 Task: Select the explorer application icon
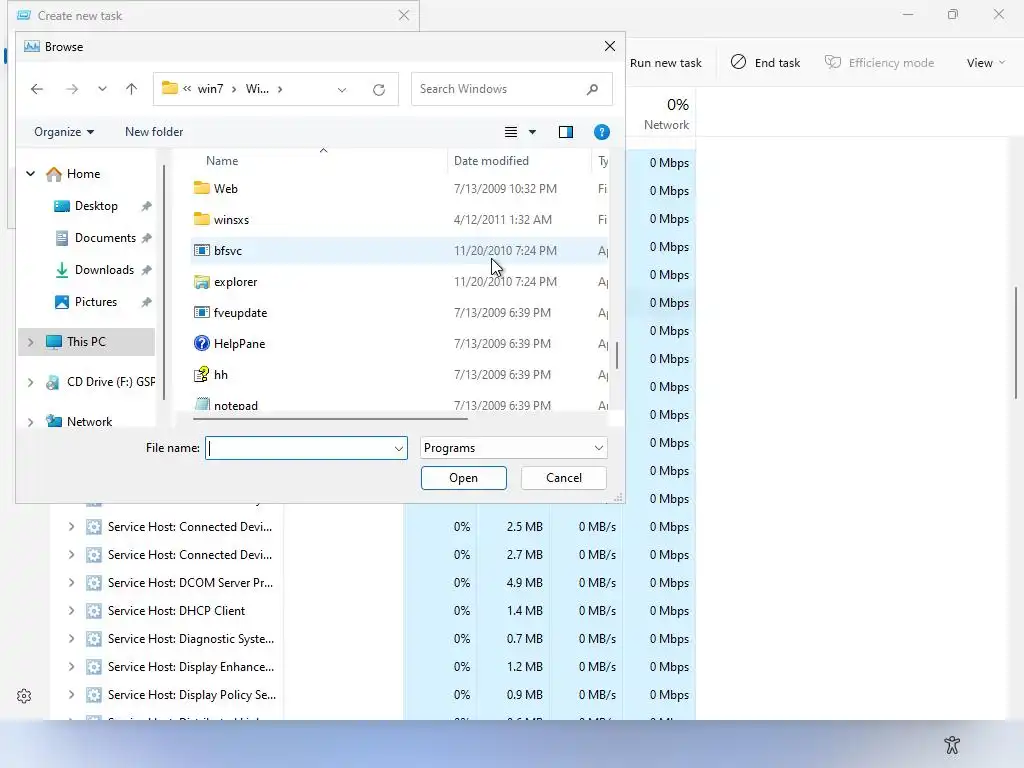click(202, 281)
